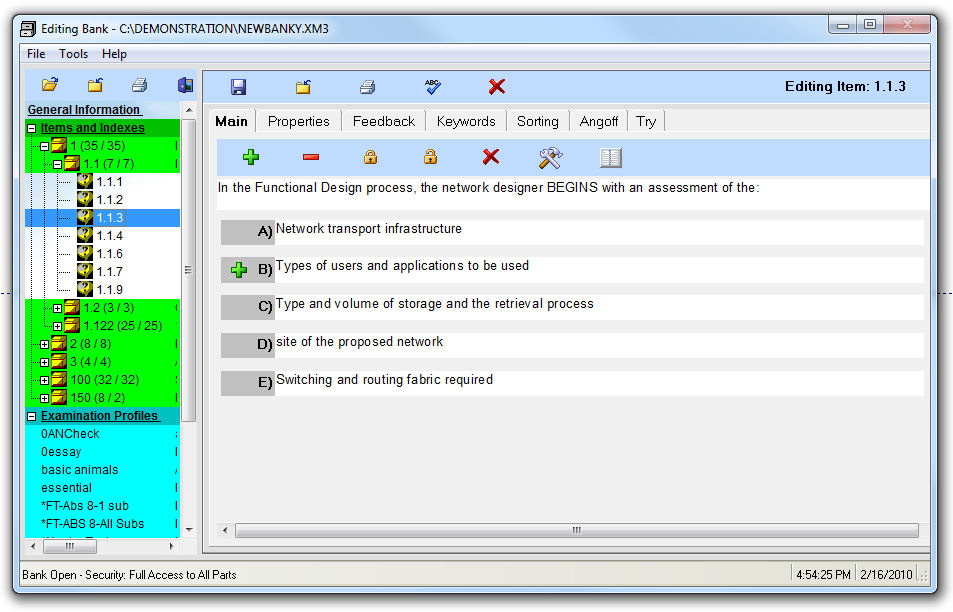Click the folder icon in item editor toolbar
This screenshot has width=953, height=612.
click(303, 87)
